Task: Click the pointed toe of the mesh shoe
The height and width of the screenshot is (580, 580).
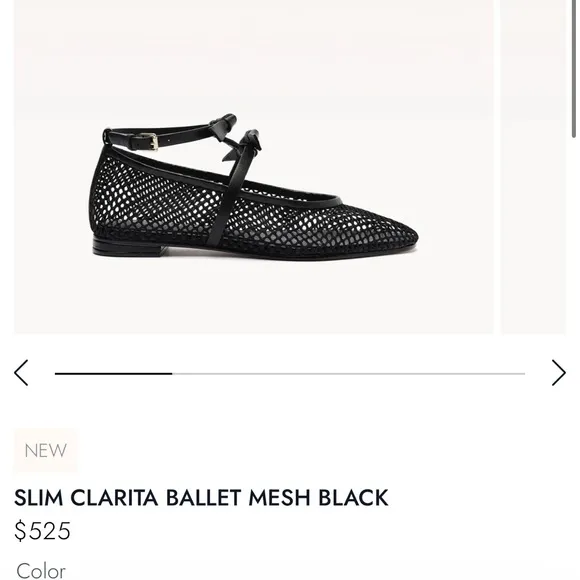Action: [401, 237]
